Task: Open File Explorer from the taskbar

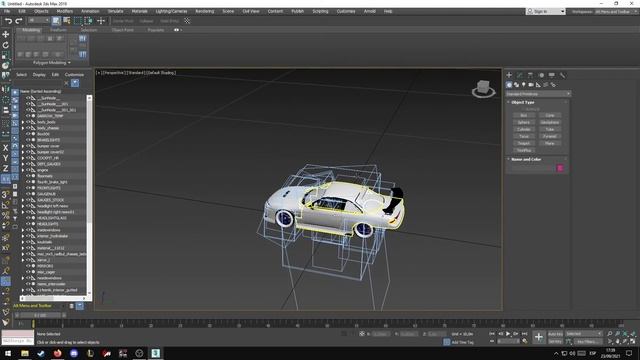Action: pos(25,353)
